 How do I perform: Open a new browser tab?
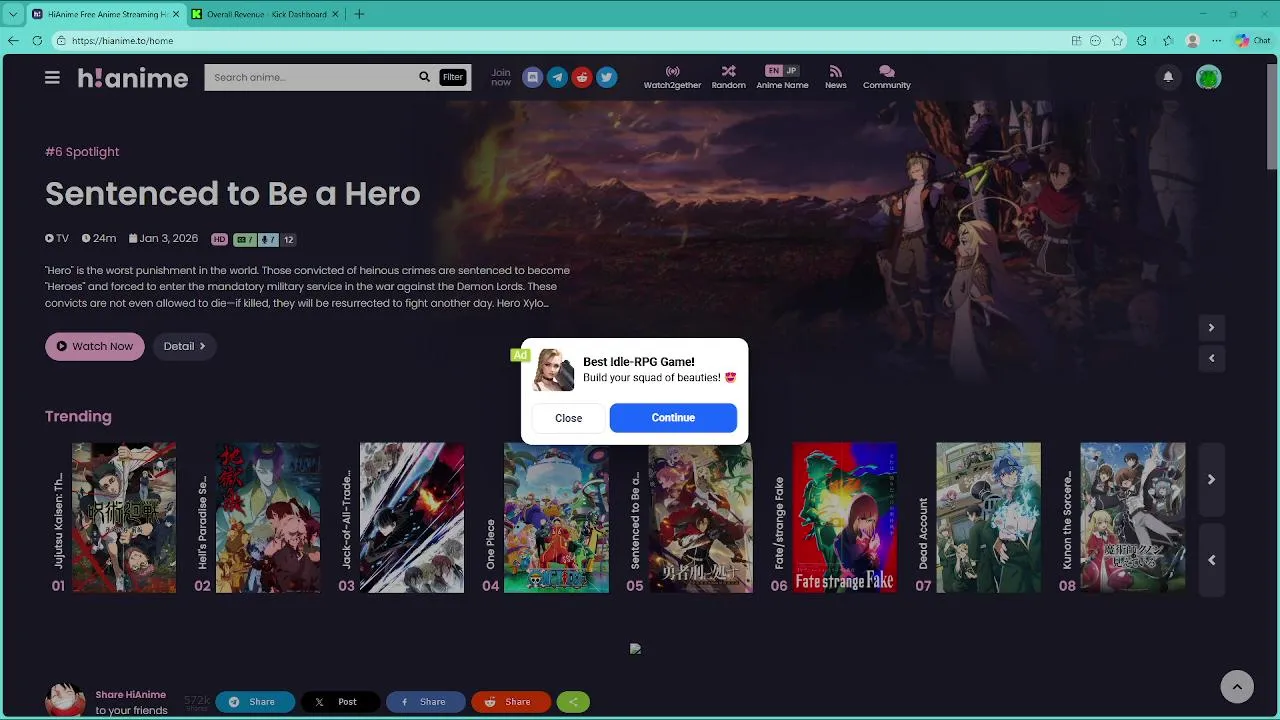coord(359,14)
